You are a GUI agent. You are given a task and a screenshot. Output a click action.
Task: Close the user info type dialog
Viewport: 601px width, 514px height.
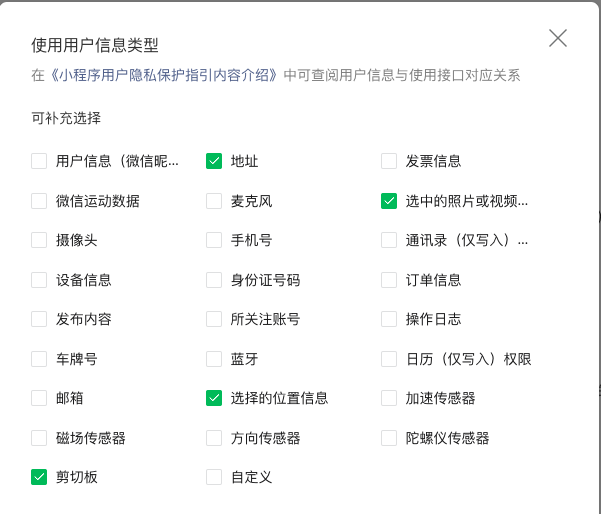coord(558,39)
